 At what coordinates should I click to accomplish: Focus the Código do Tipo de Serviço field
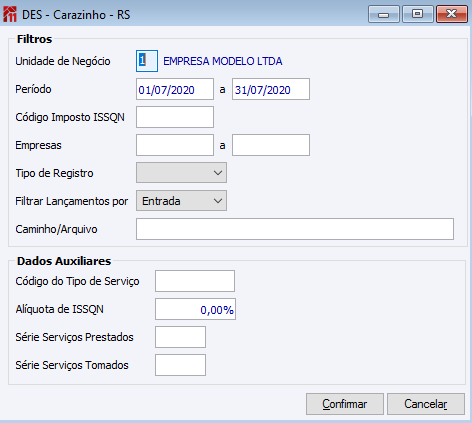195,281
